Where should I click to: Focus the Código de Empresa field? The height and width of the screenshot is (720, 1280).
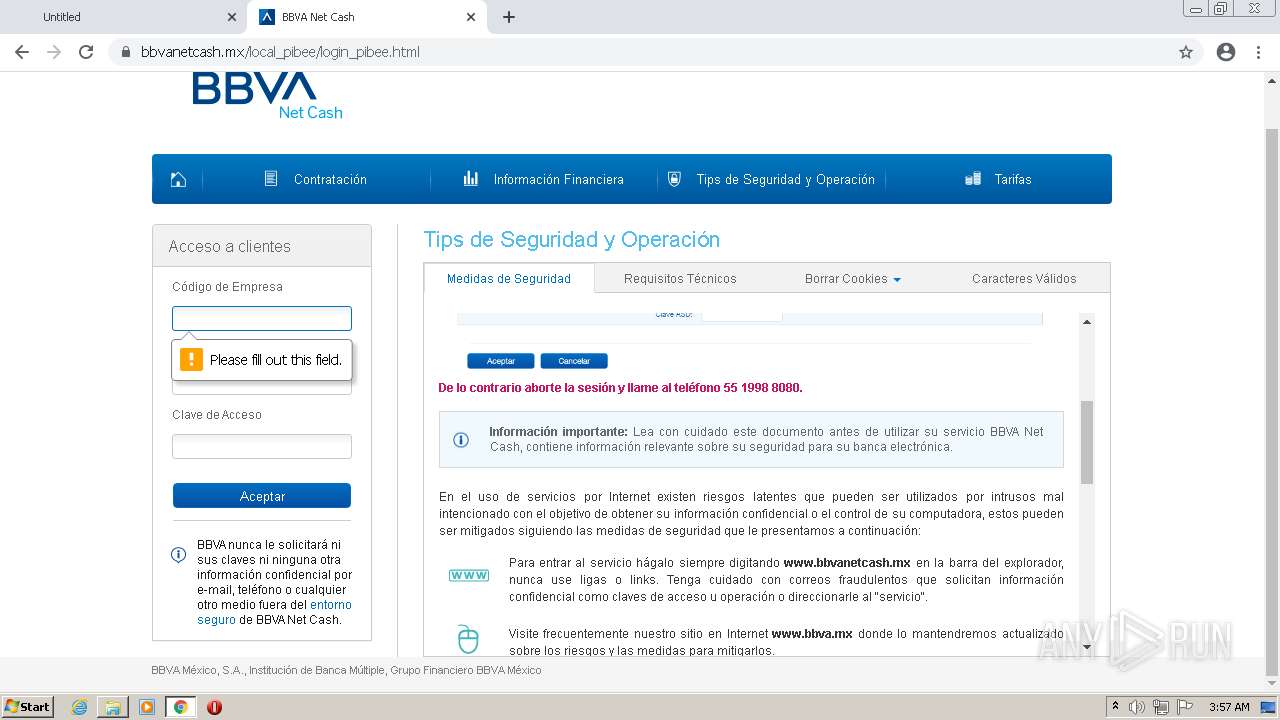[x=262, y=318]
